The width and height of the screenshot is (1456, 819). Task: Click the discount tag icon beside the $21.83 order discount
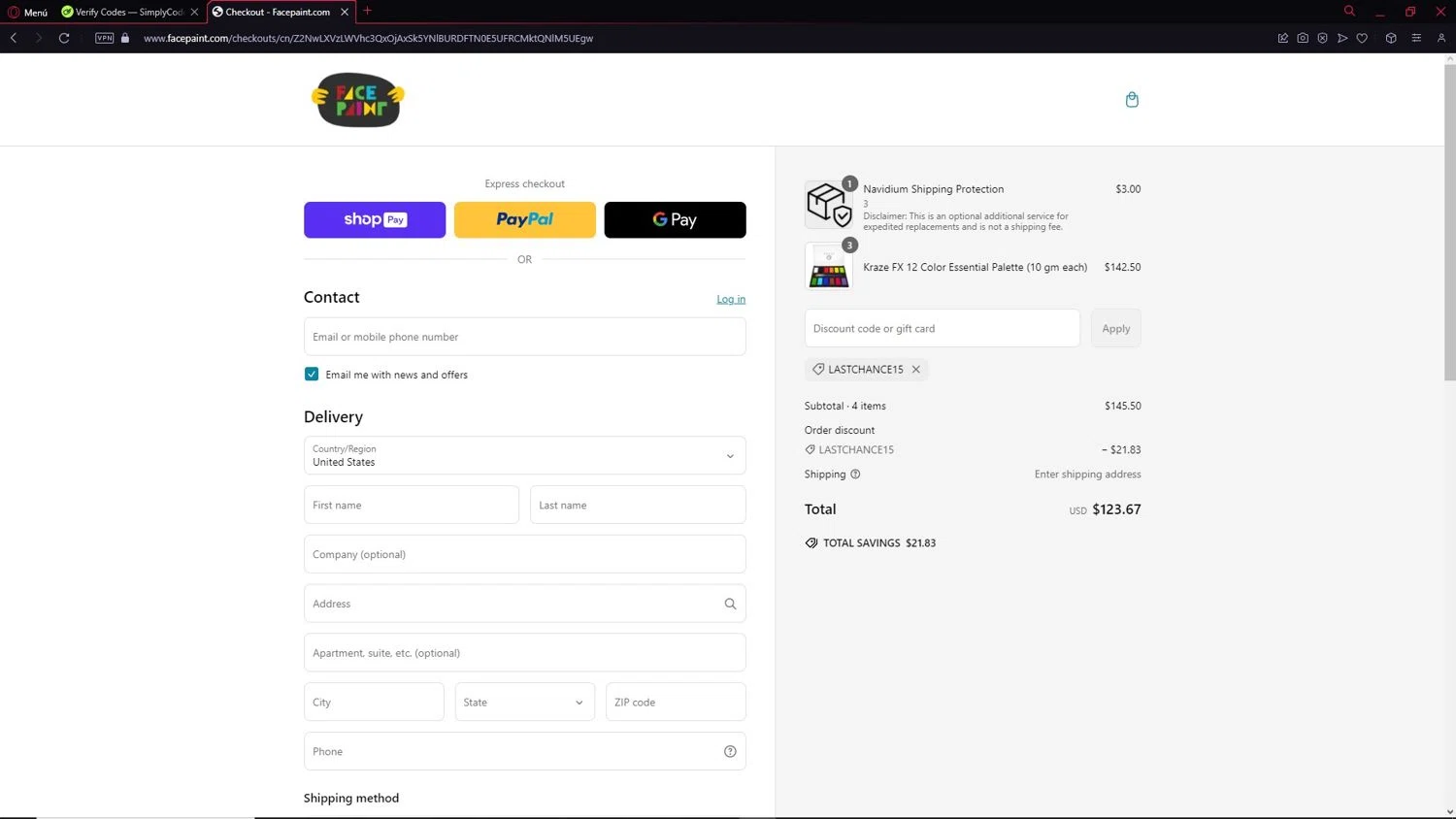coord(811,449)
